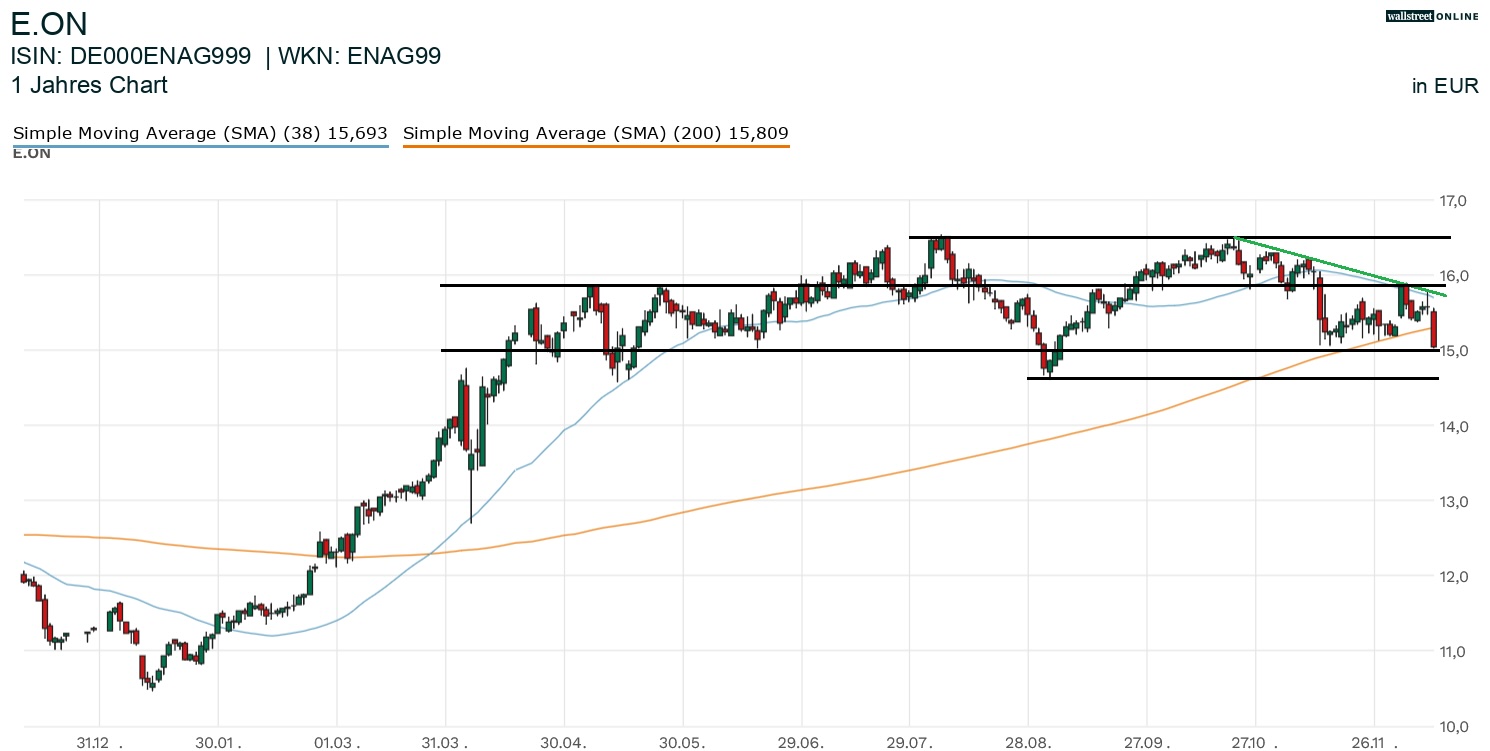Click the 17,0 price axis label

1453,201
